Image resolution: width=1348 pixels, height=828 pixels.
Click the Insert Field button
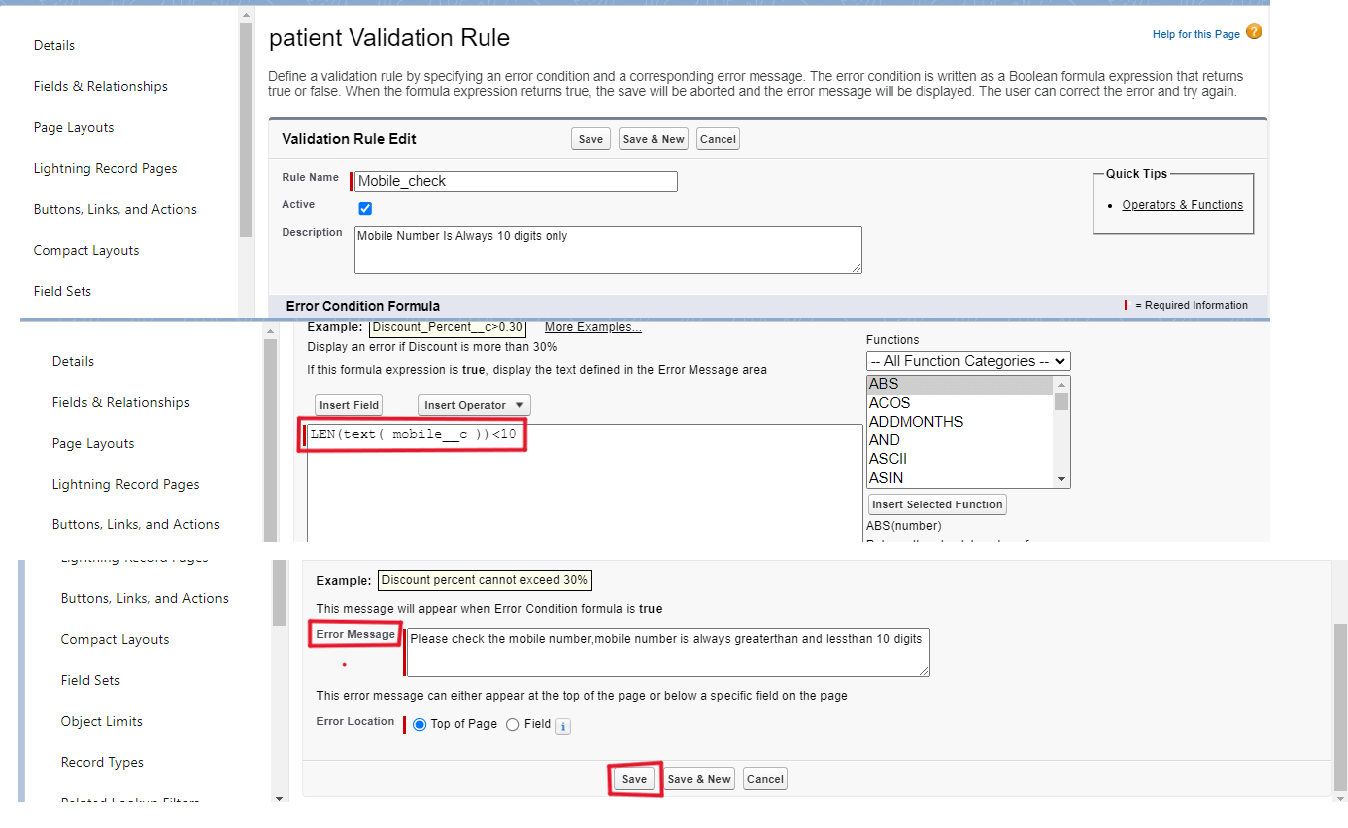click(x=348, y=404)
